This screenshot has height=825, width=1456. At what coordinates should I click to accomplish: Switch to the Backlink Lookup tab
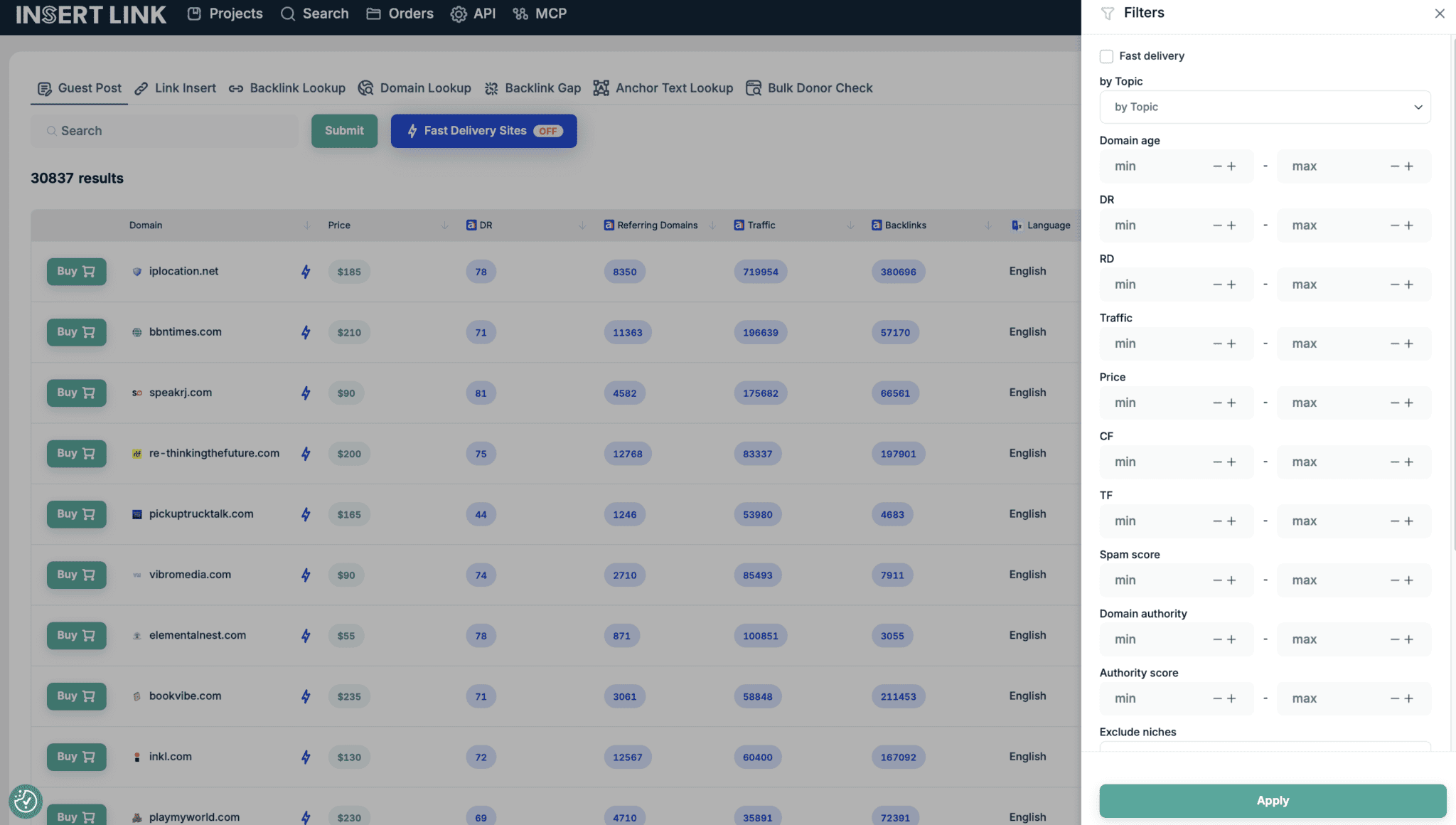[x=287, y=88]
